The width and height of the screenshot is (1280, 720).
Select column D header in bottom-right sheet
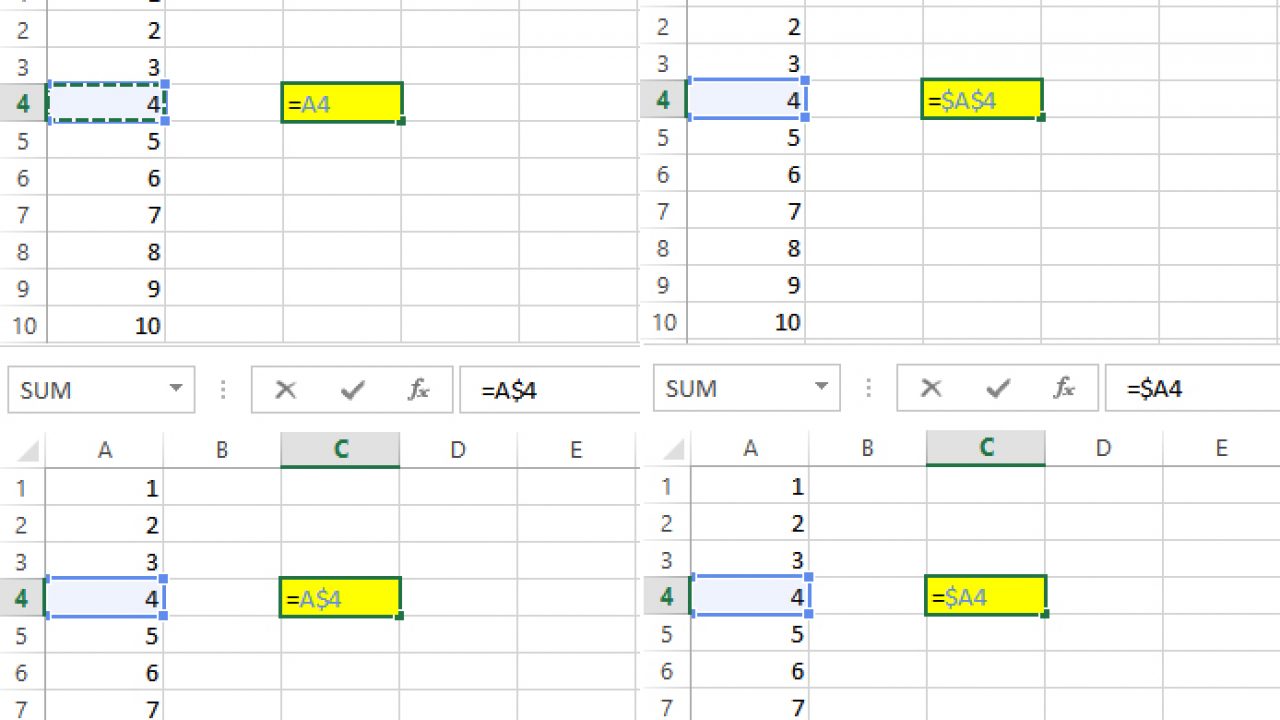point(1103,449)
